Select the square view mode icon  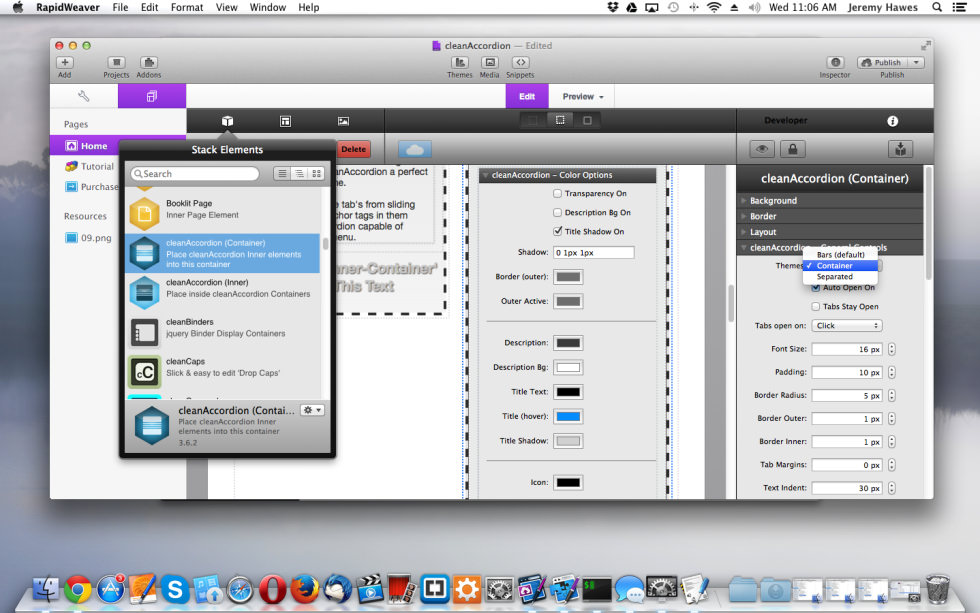pos(587,120)
